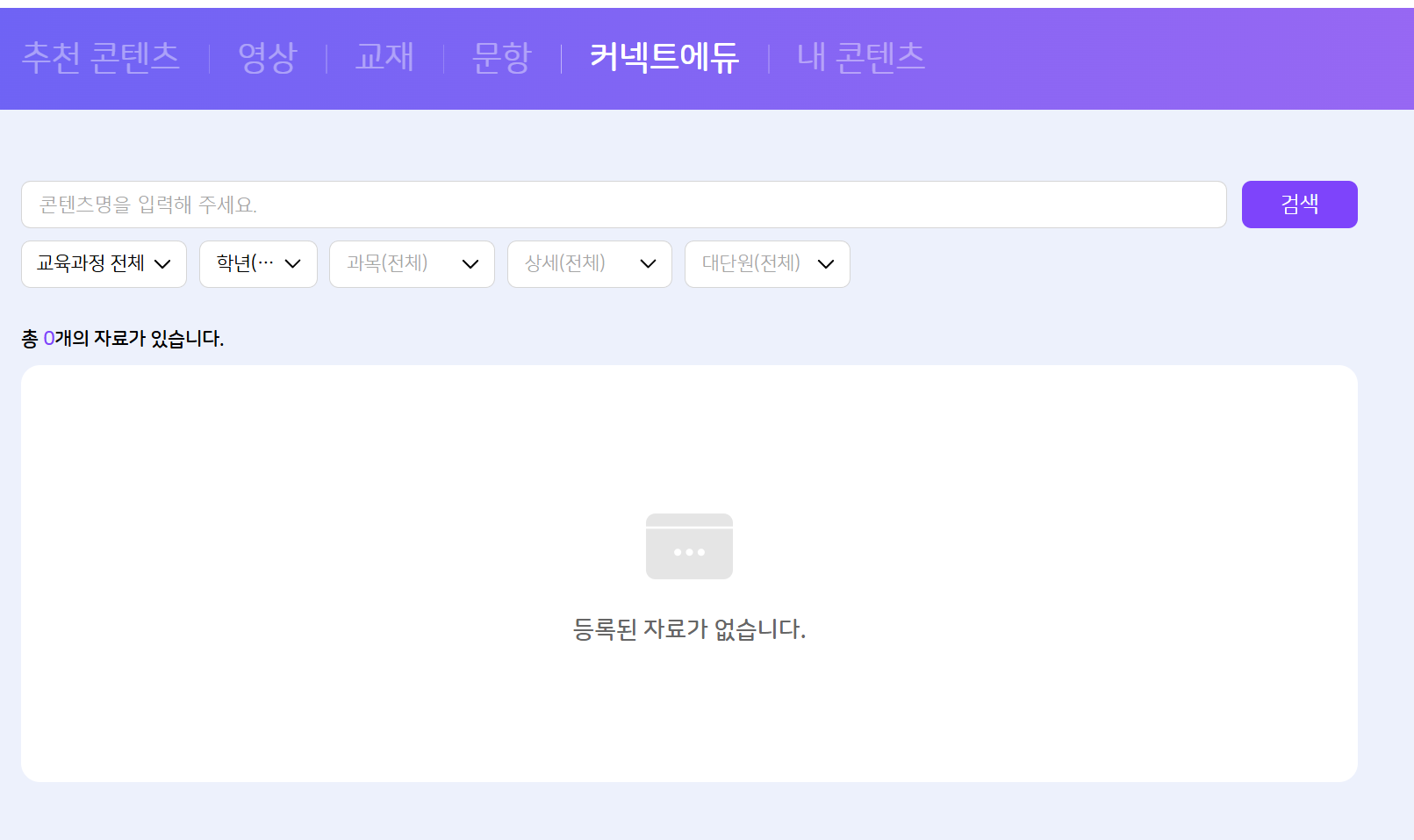Click the gray empty-state window icon

[689, 546]
